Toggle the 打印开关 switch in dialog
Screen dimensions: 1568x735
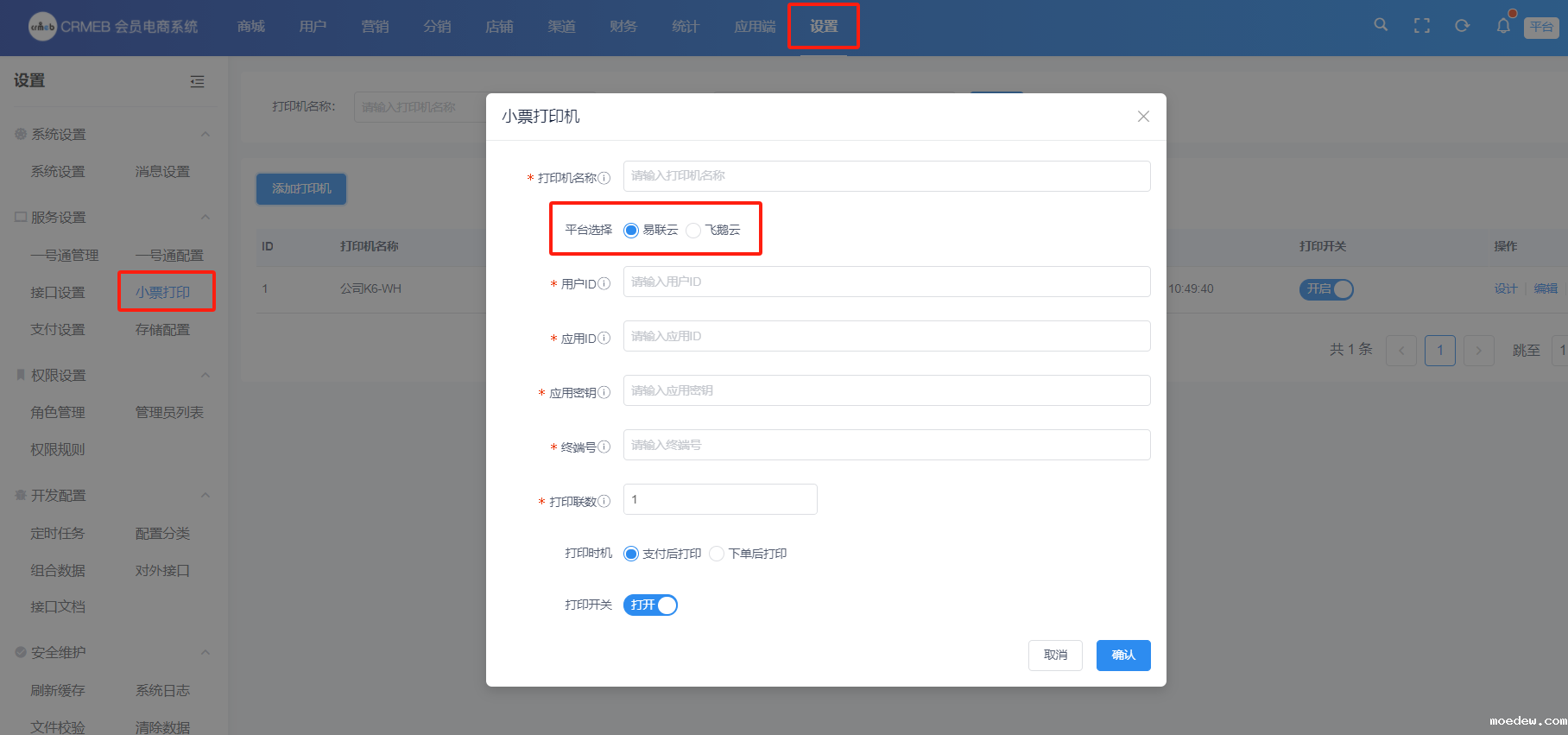pos(650,605)
